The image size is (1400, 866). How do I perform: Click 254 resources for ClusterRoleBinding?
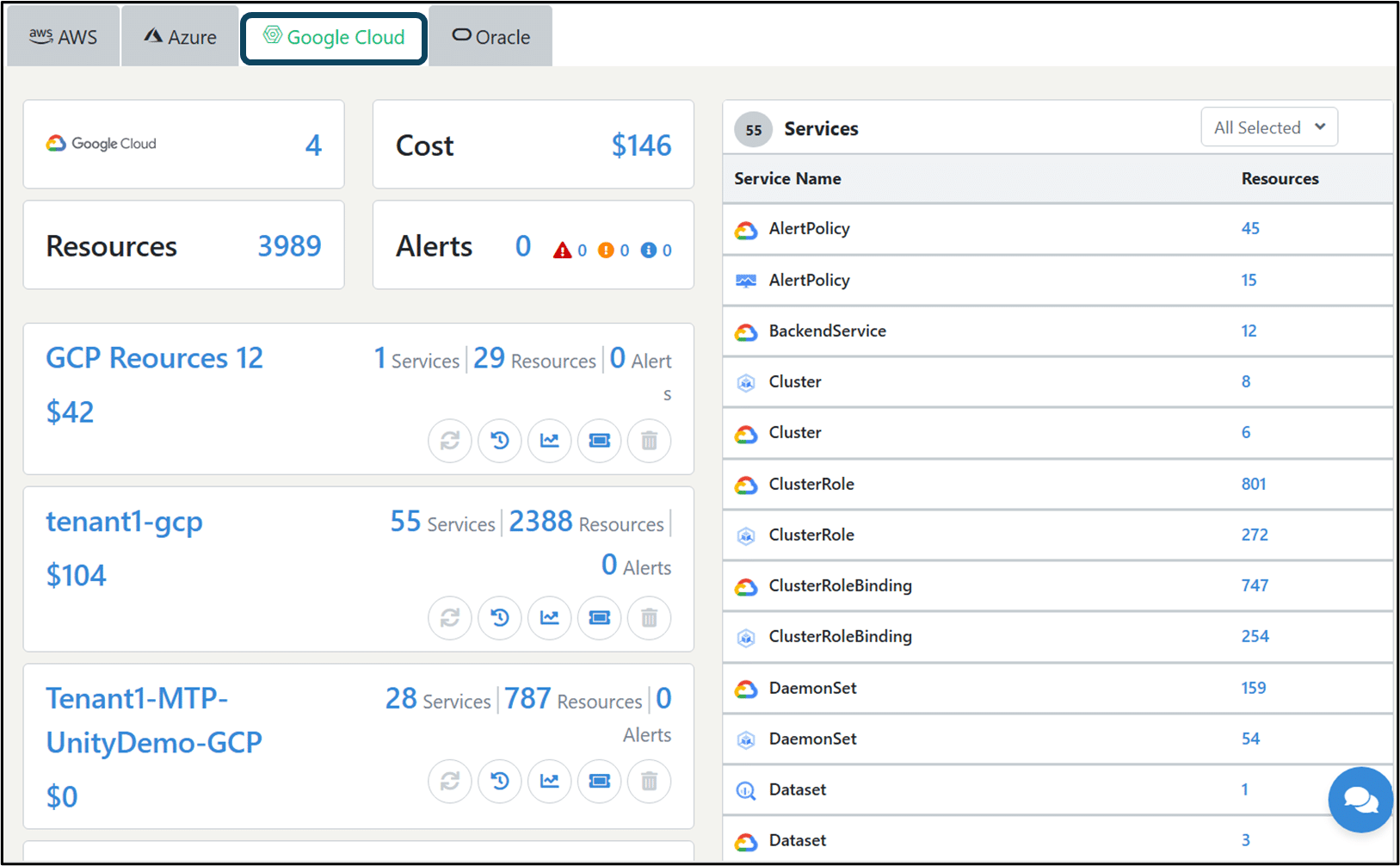[1255, 636]
